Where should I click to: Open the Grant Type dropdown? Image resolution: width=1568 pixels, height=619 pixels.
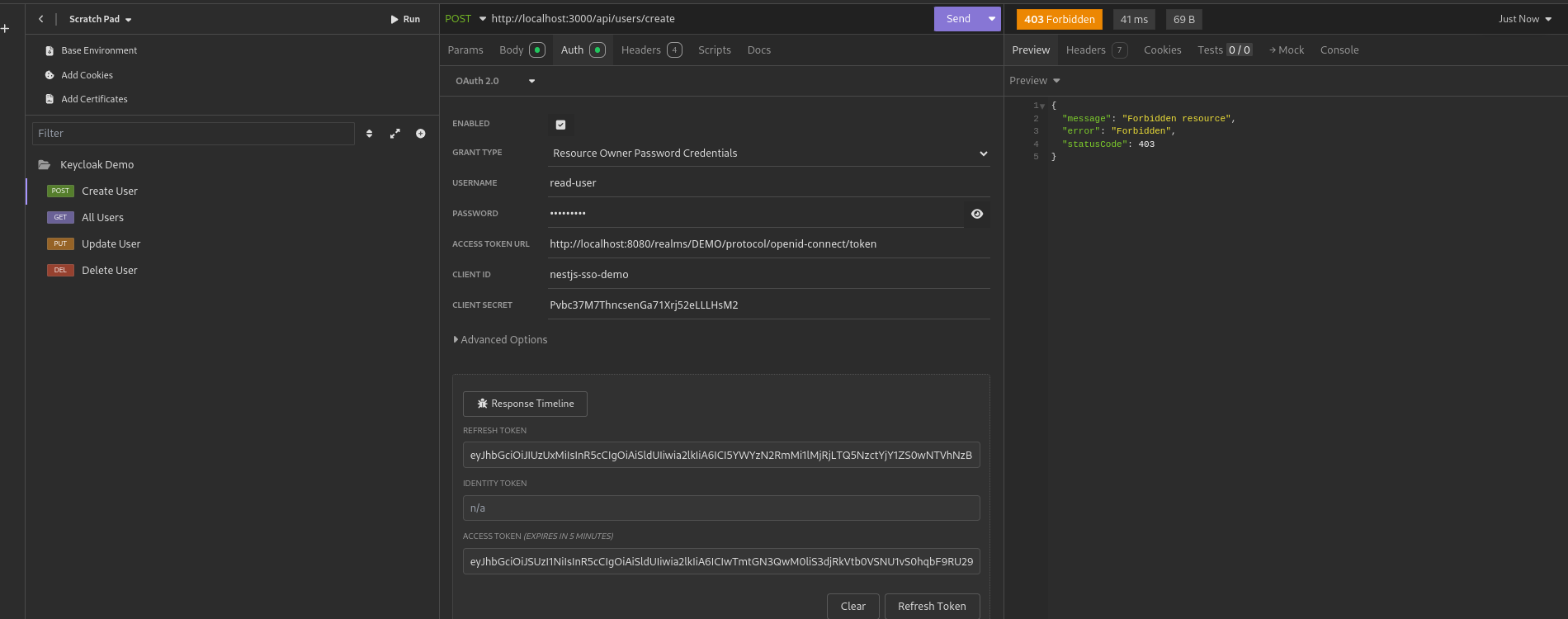[769, 154]
